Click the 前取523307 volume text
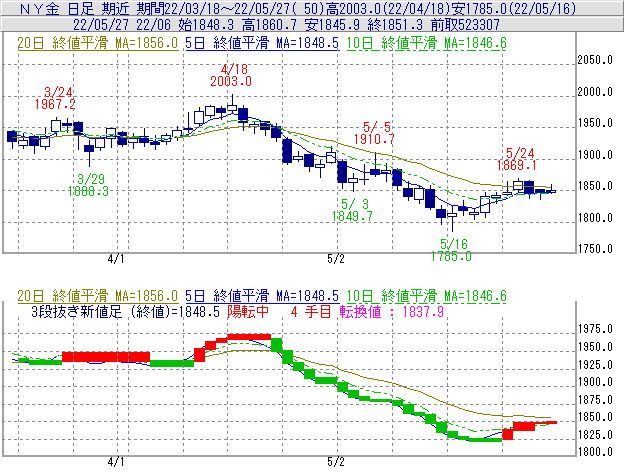This screenshot has width=624, height=475. 465,25
